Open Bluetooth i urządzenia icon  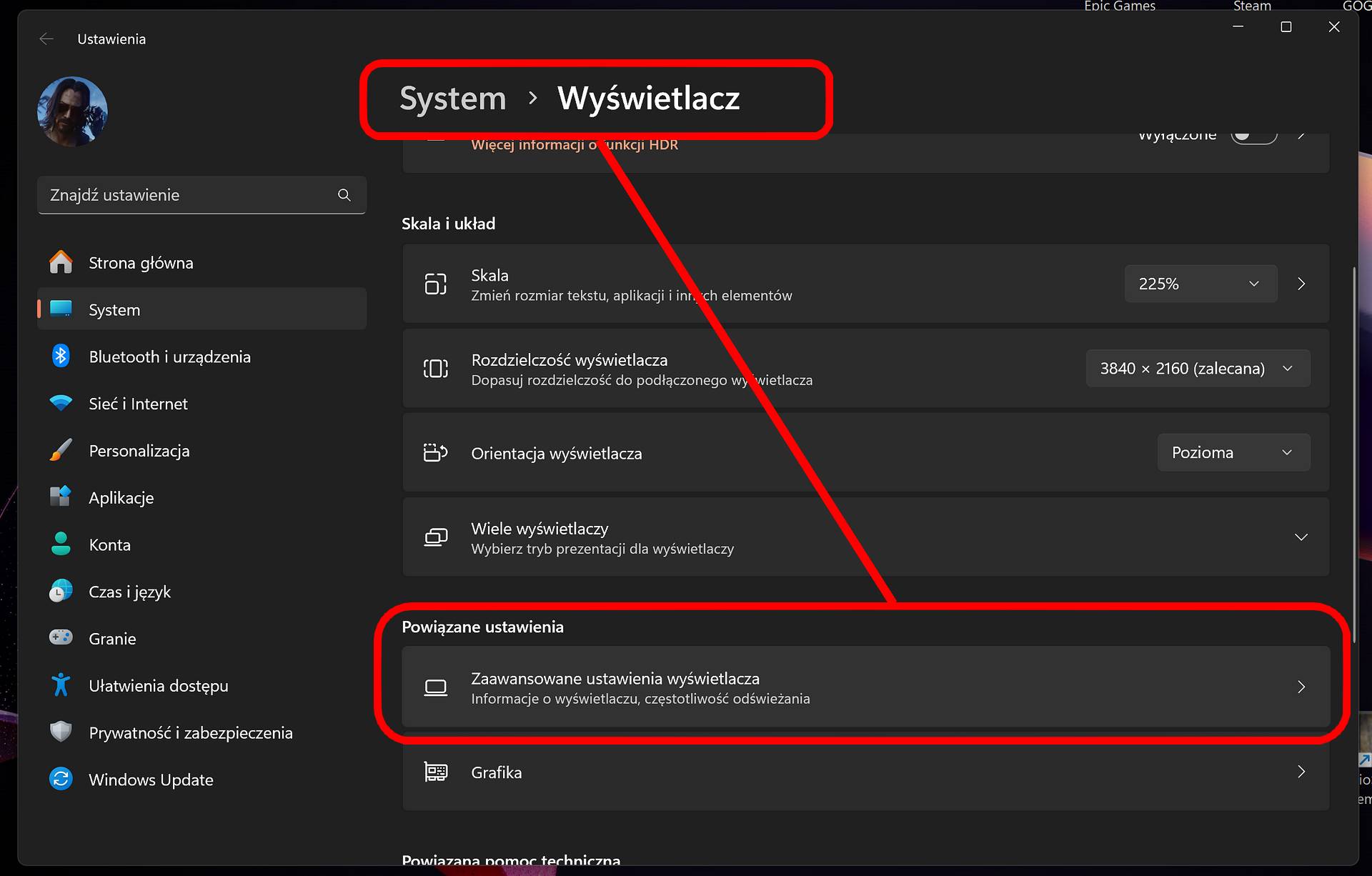coord(61,356)
